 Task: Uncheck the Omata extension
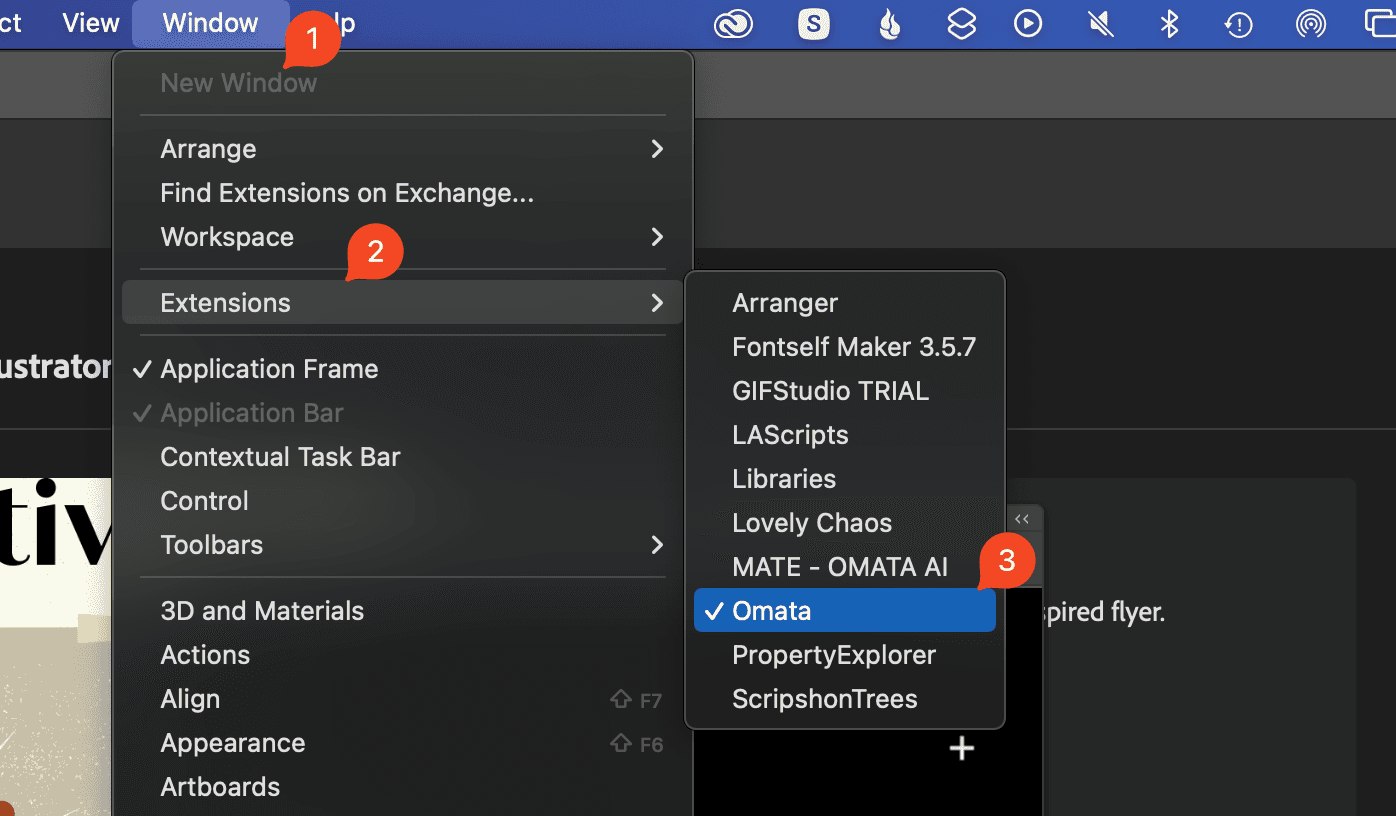845,611
